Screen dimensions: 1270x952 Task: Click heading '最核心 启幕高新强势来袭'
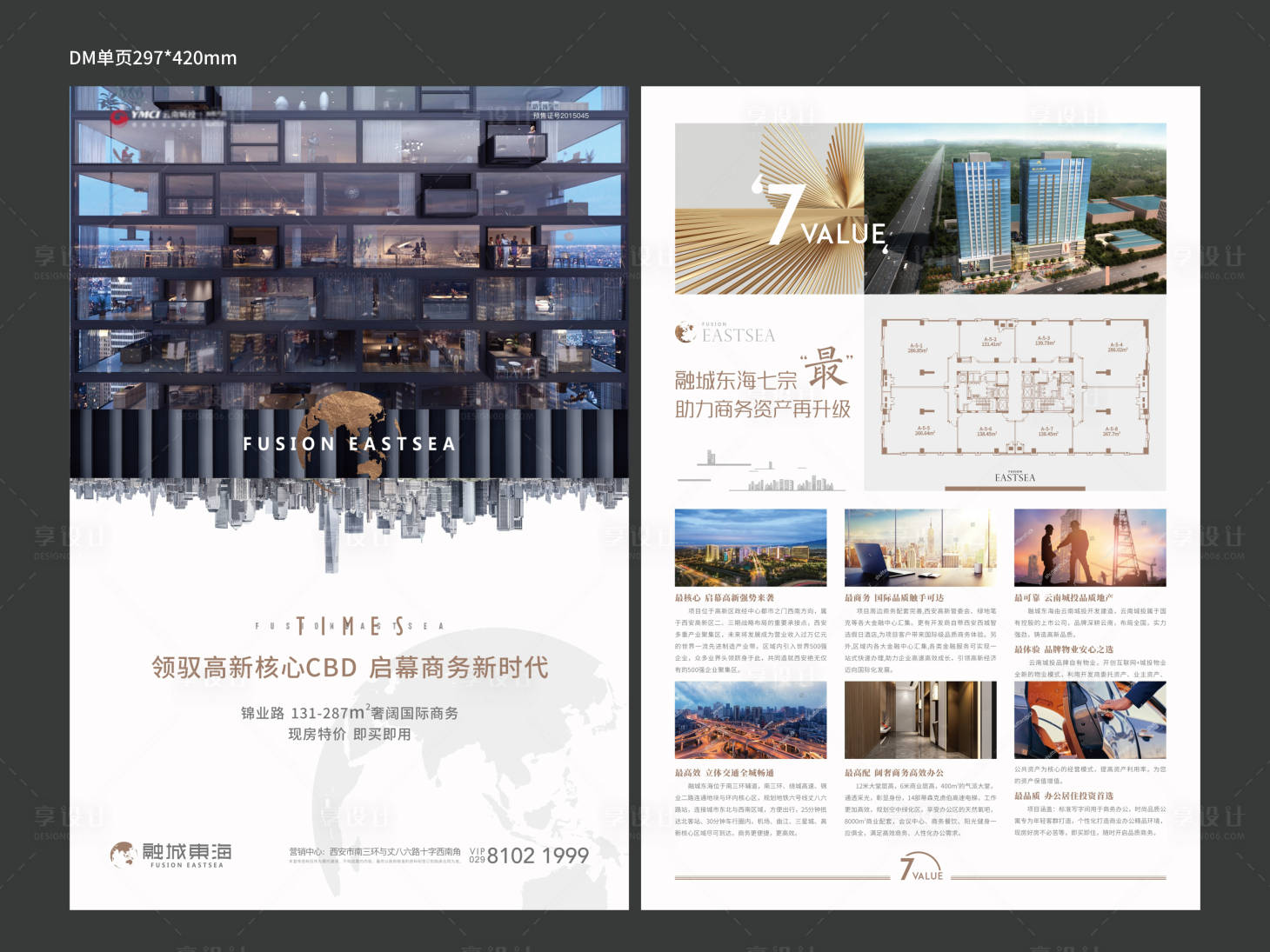point(725,598)
